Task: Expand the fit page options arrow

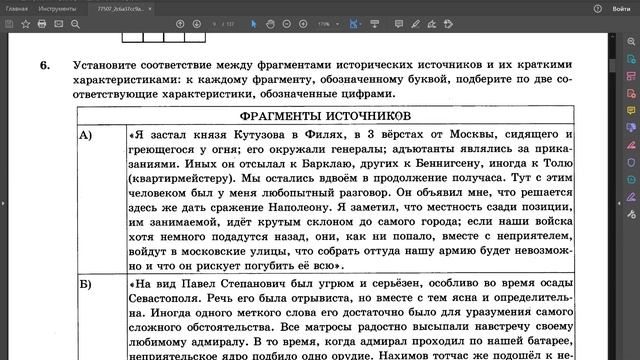Action: tap(361, 24)
